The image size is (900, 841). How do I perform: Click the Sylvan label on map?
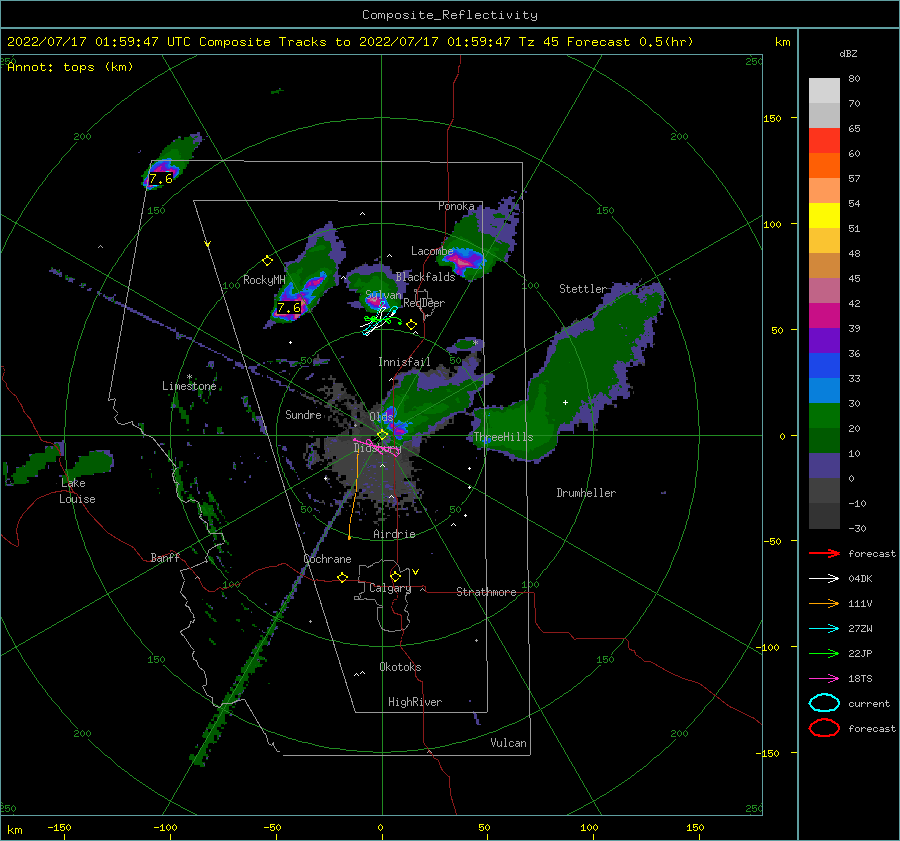[383, 295]
